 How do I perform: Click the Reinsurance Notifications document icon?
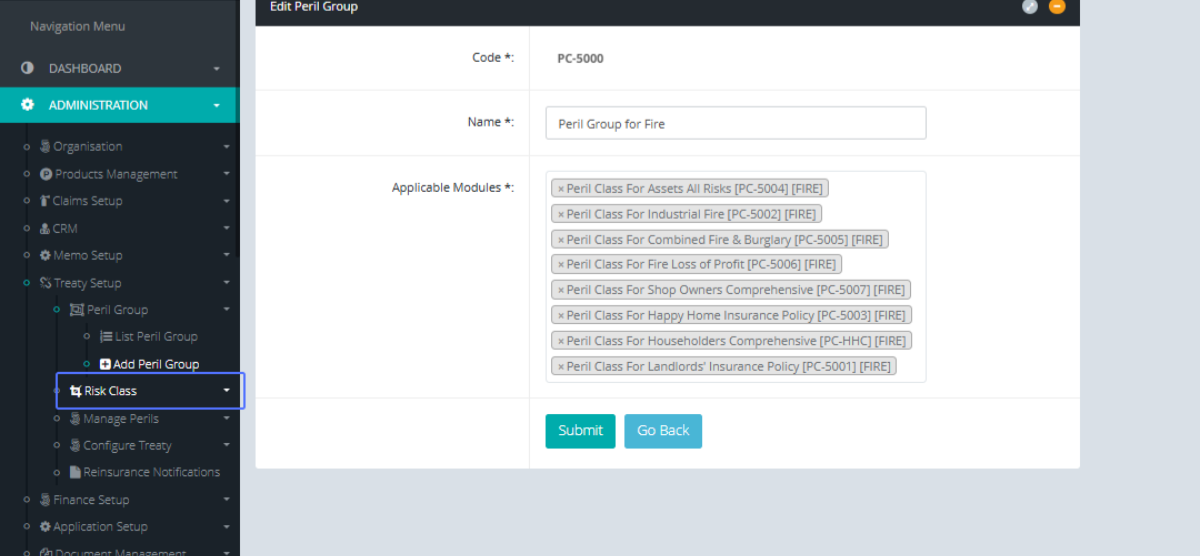click(x=75, y=472)
